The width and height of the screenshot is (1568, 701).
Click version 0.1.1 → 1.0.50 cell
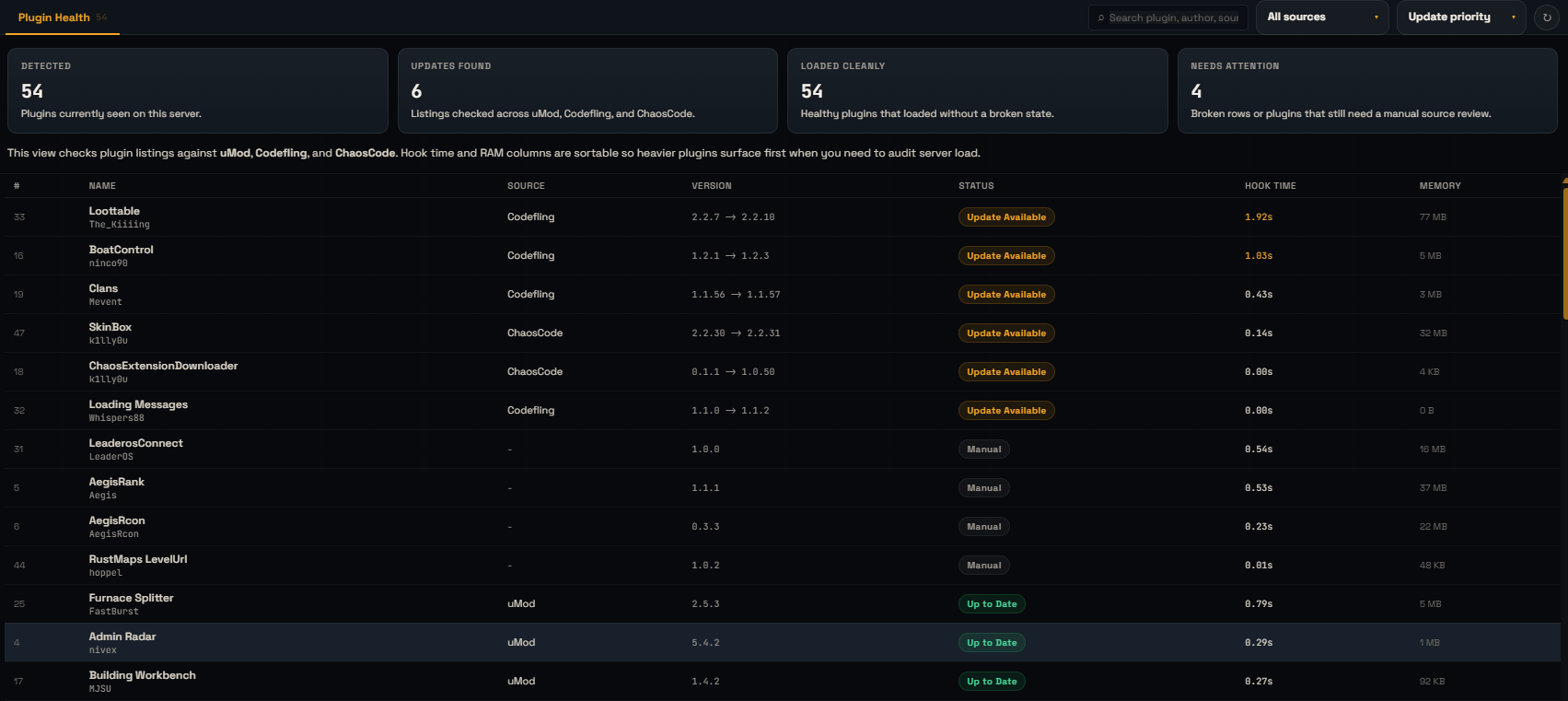(733, 372)
